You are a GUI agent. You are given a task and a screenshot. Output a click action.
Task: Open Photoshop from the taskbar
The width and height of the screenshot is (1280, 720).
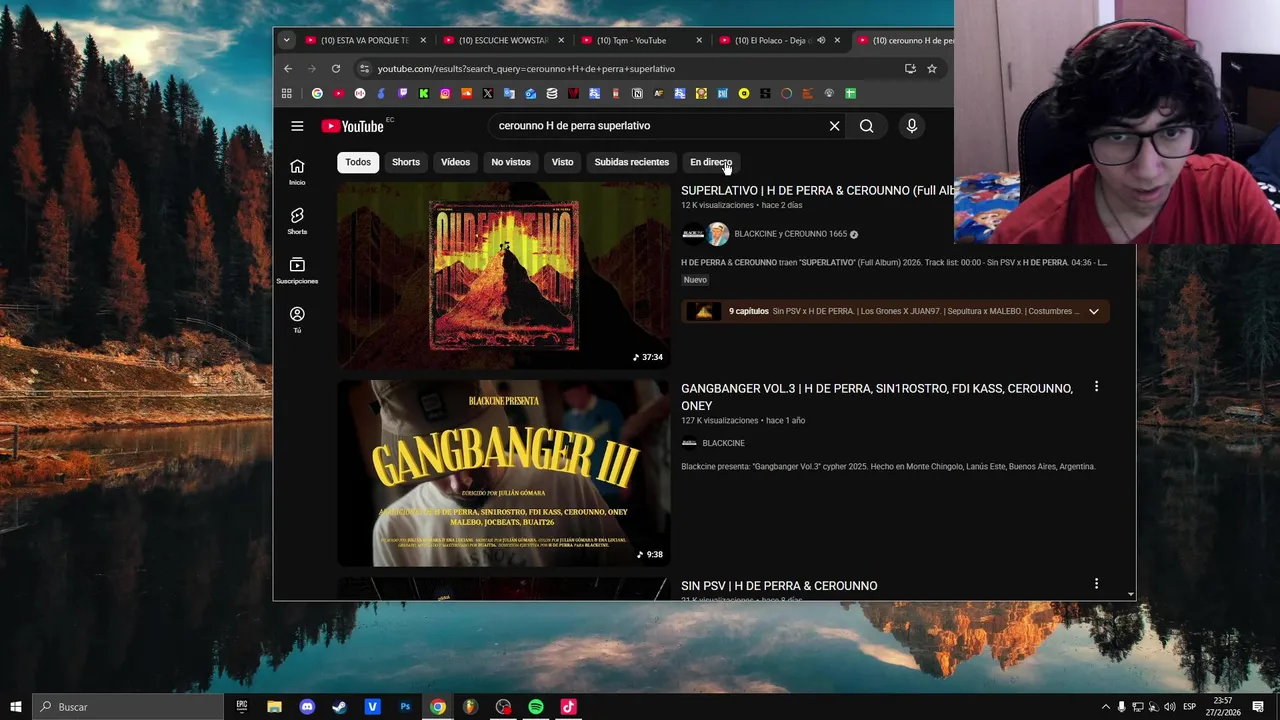point(405,707)
